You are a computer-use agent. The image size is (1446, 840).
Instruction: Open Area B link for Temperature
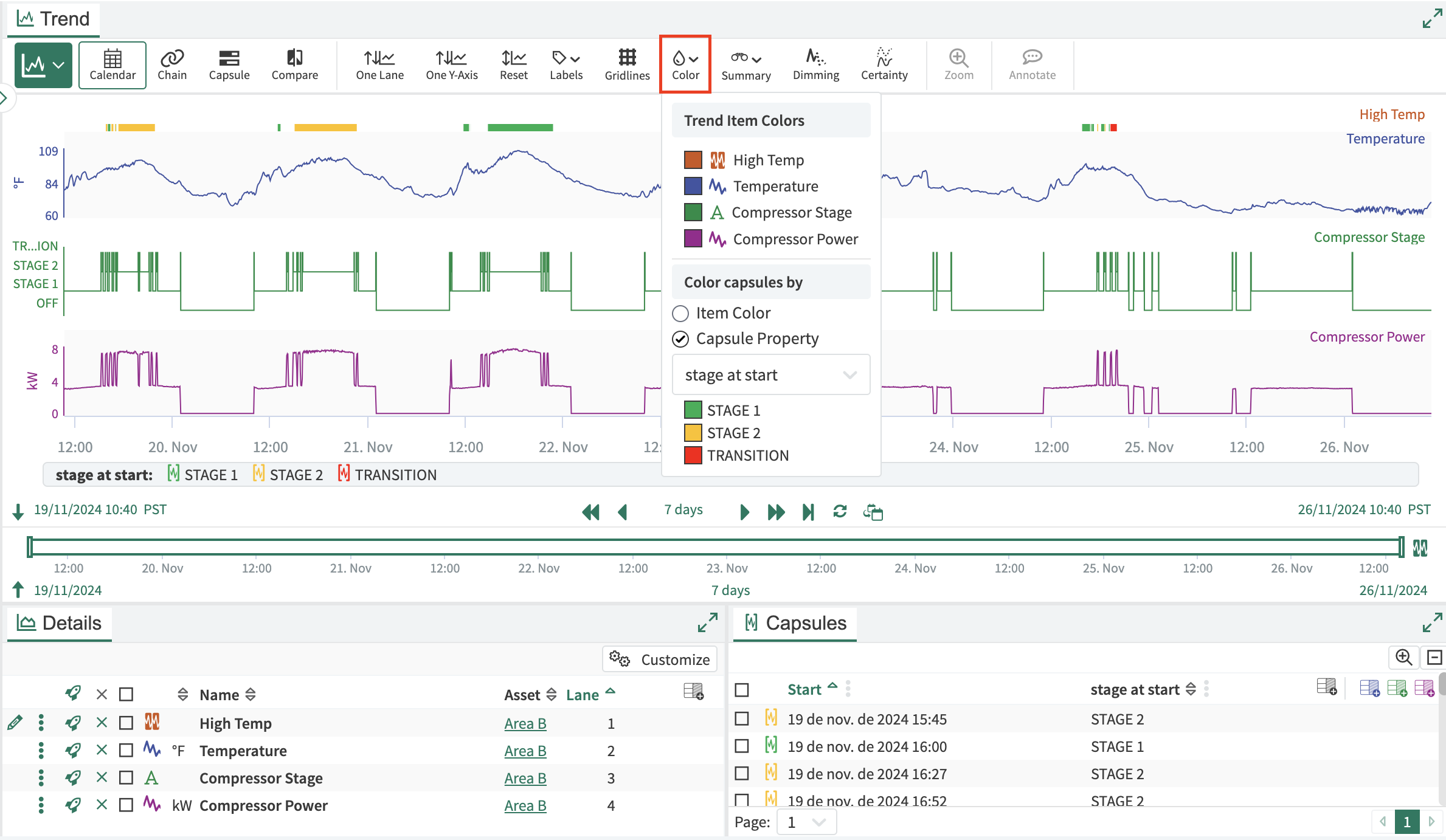tap(525, 751)
